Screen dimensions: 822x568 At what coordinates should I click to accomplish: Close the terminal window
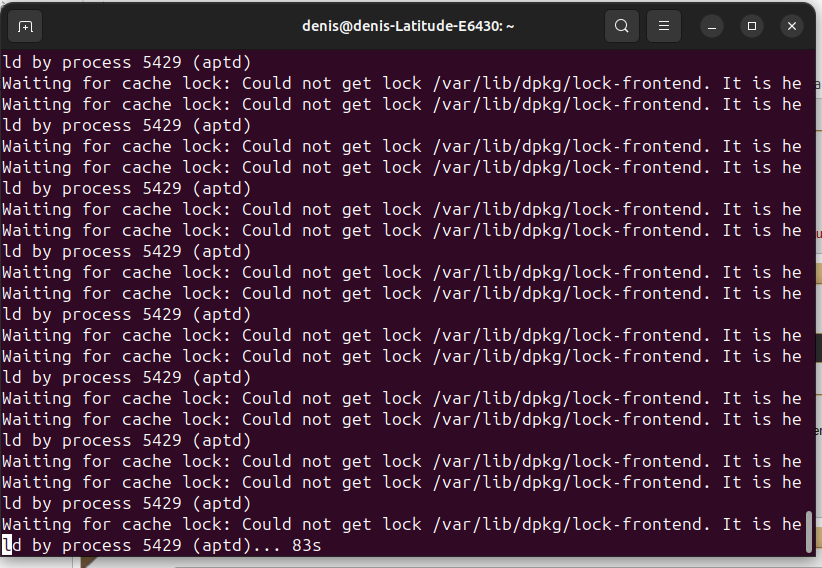[792, 26]
